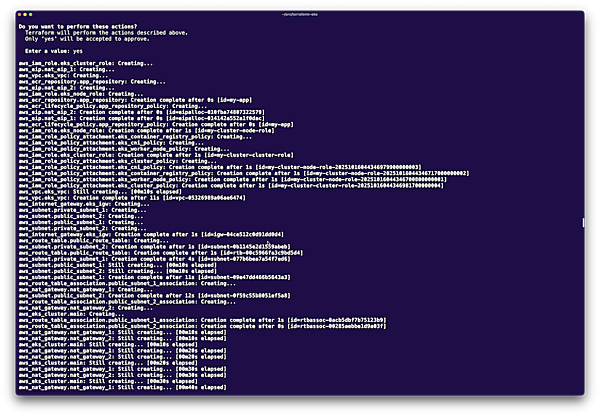Close the terminal window with red button

click(20, 15)
